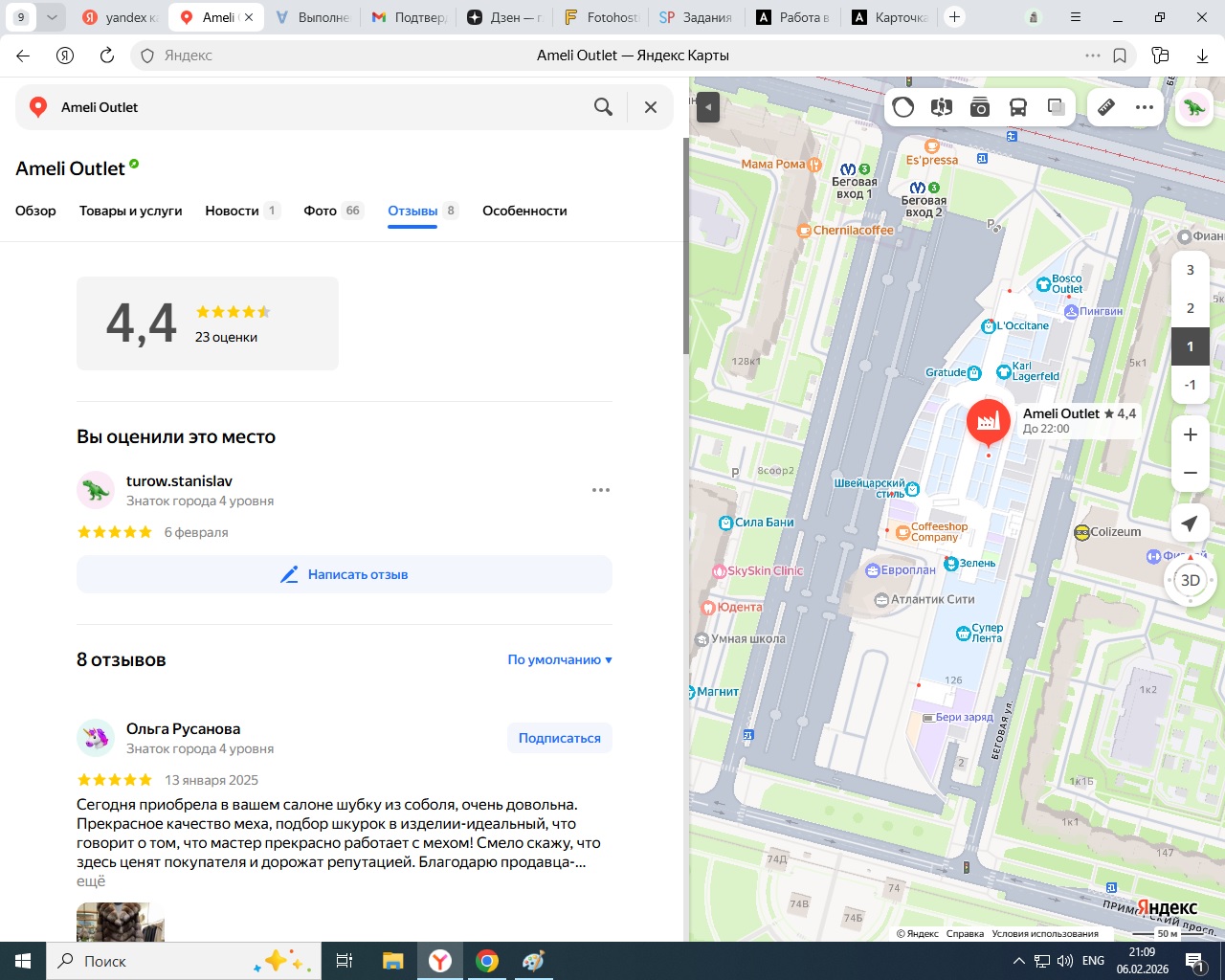Open the review photo thumbnail
1225x980 pixels.
pos(121,922)
